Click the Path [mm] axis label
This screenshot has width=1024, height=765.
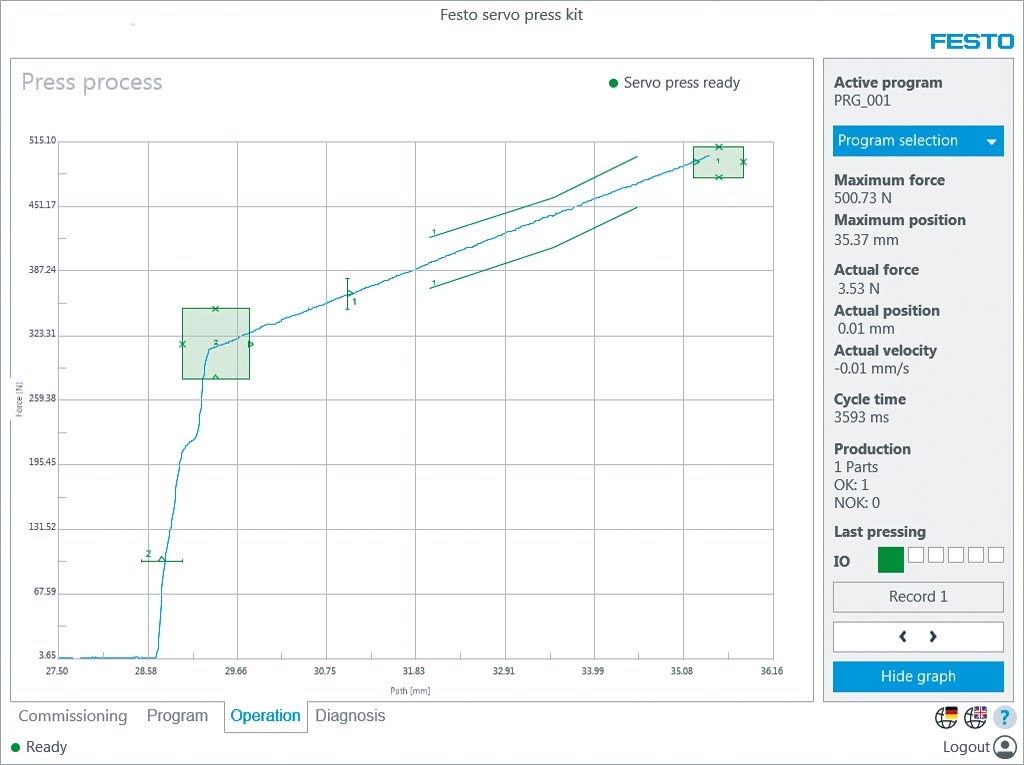[x=410, y=691]
